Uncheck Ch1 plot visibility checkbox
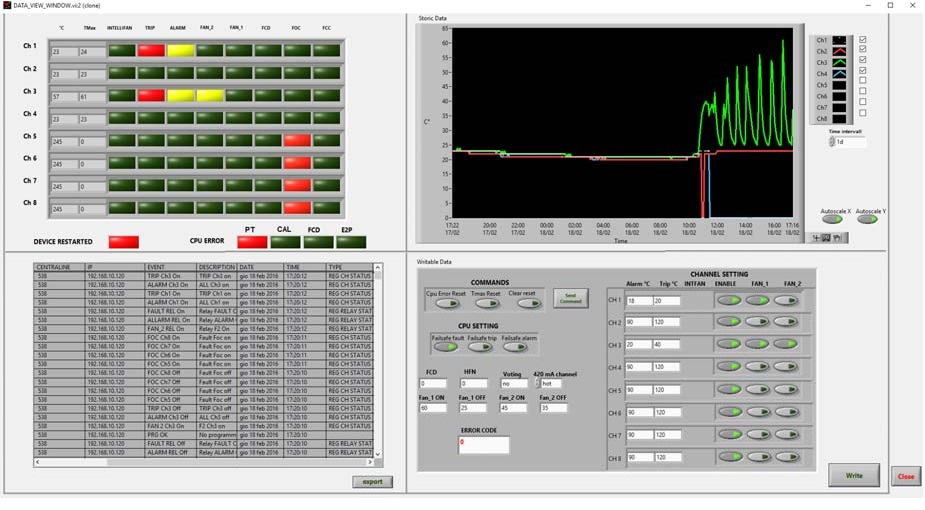 863,40
